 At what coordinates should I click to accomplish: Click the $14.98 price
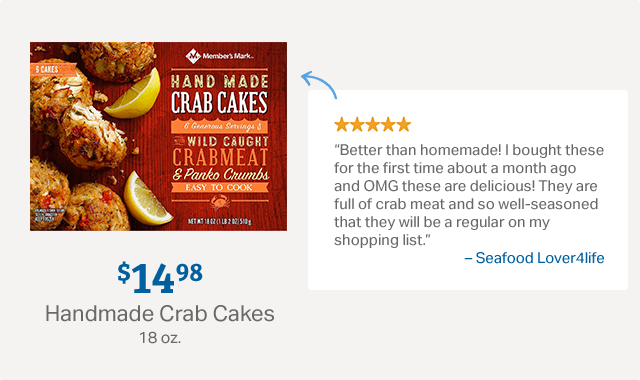(x=160, y=278)
